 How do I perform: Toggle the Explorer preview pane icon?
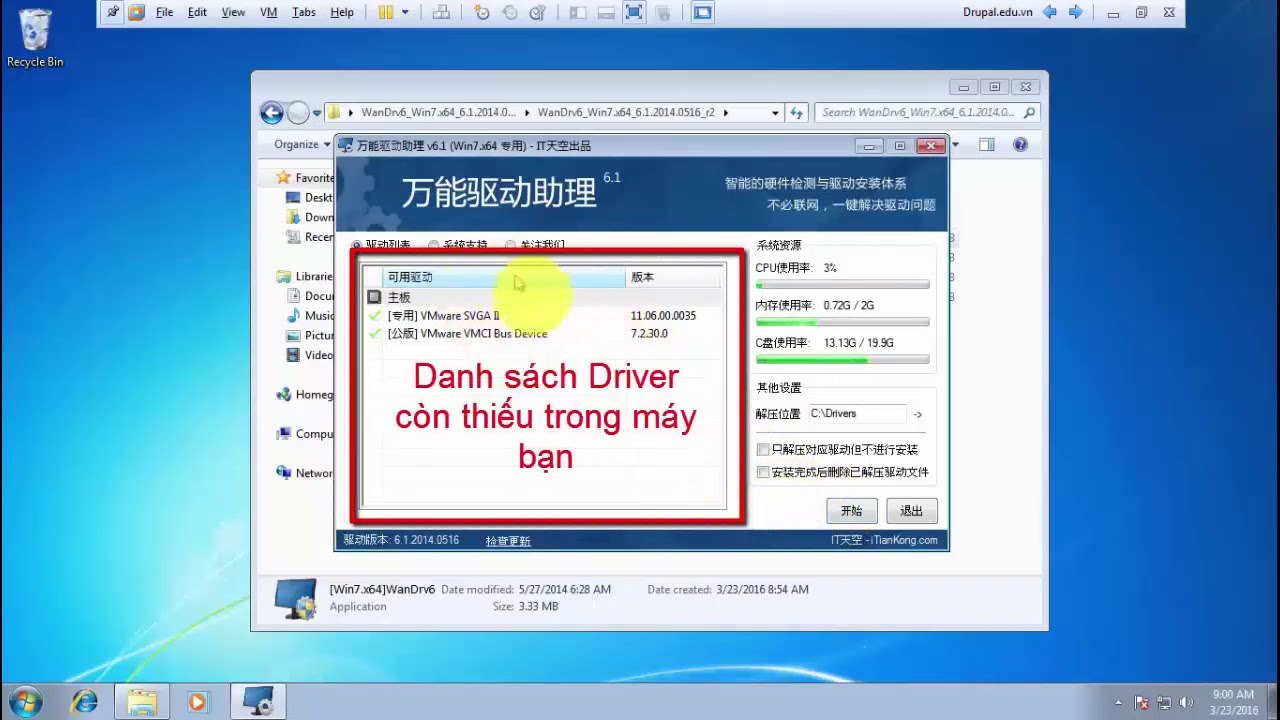(x=987, y=144)
